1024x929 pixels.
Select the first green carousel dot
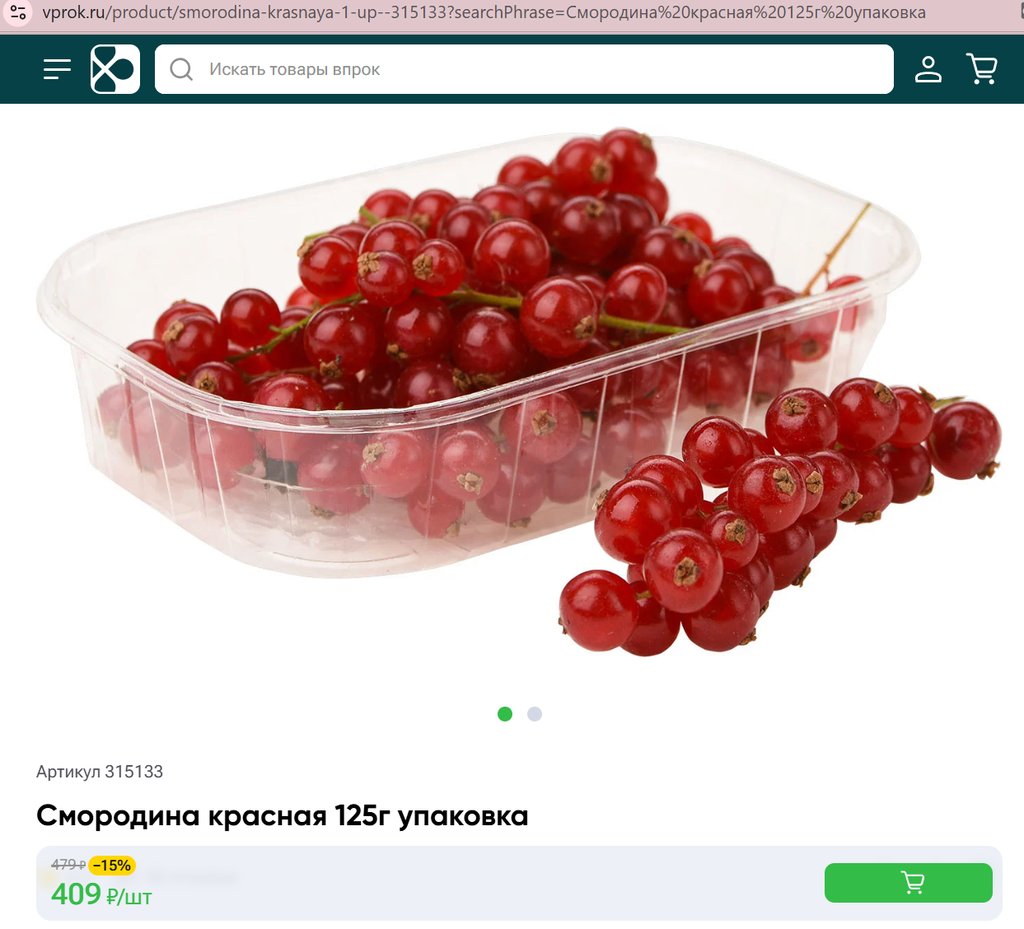(505, 714)
